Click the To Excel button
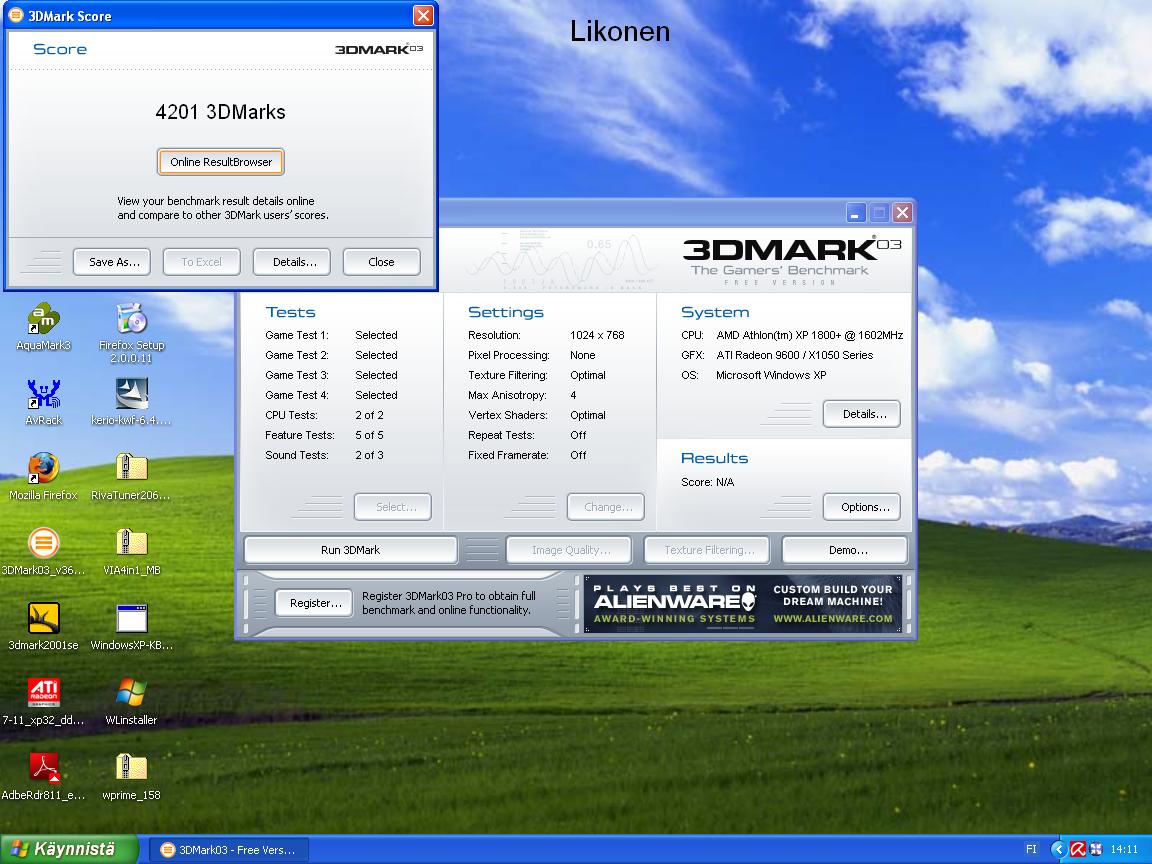Screen dimensions: 1152x864 coord(201,262)
